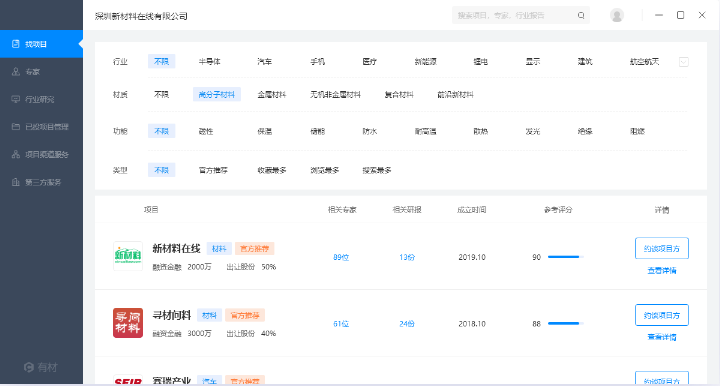720x386 pixels.
Task: Click the 成立时间 column header
Action: tap(472, 210)
